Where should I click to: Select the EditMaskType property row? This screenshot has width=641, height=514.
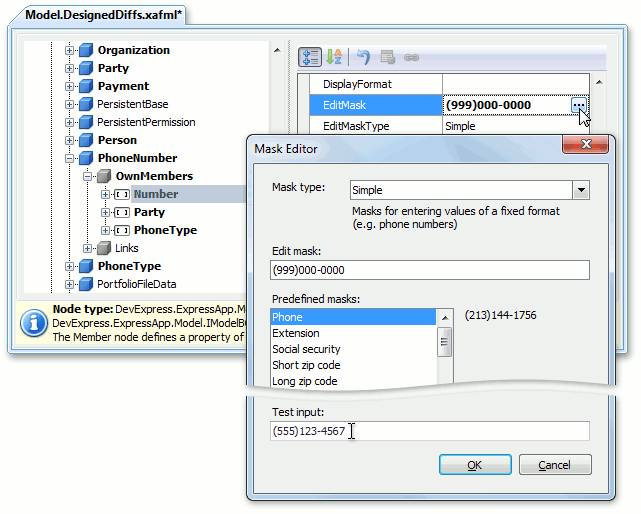(x=450, y=126)
